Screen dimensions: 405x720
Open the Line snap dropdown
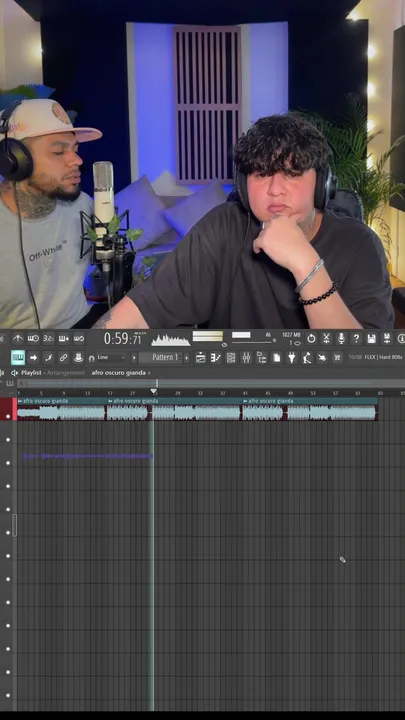coord(111,357)
